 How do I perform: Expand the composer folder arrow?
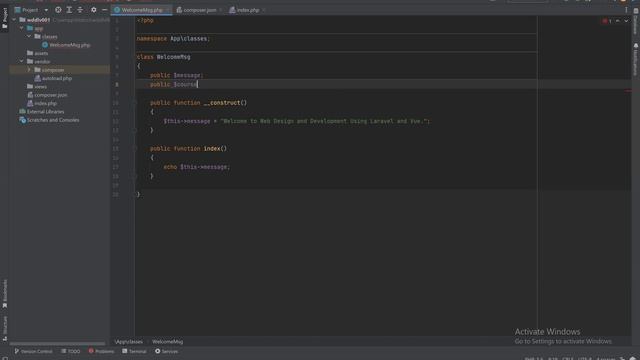[29, 70]
